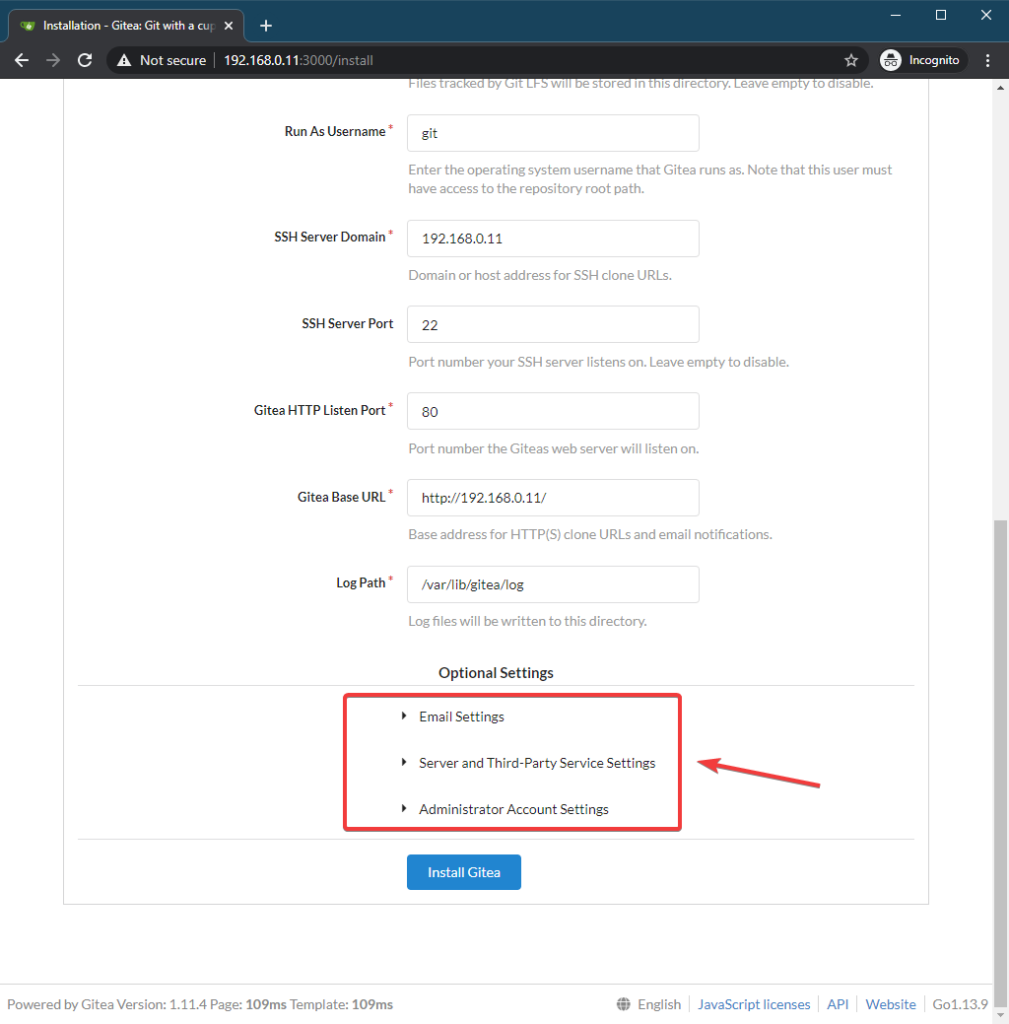The height and width of the screenshot is (1024, 1009).
Task: Click the 'Go1.13.9' footer text
Action: pyautogui.click(x=960, y=1004)
